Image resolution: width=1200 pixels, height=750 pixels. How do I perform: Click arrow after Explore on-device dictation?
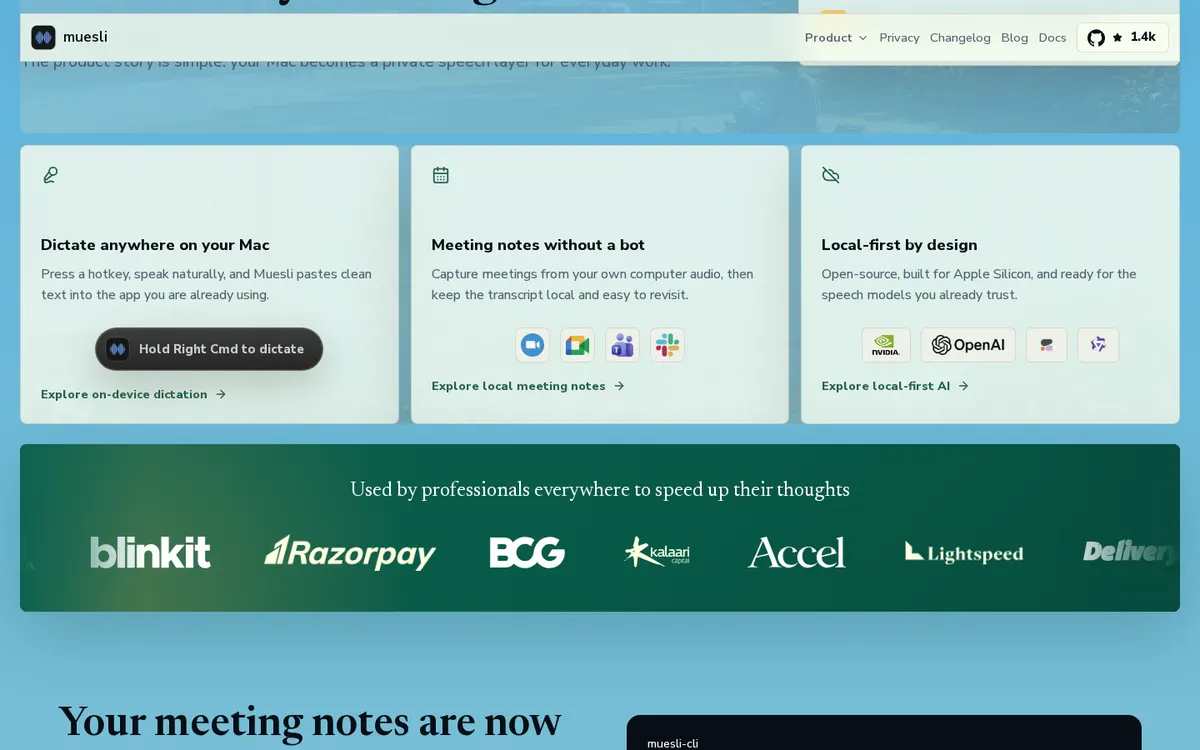[x=221, y=394]
